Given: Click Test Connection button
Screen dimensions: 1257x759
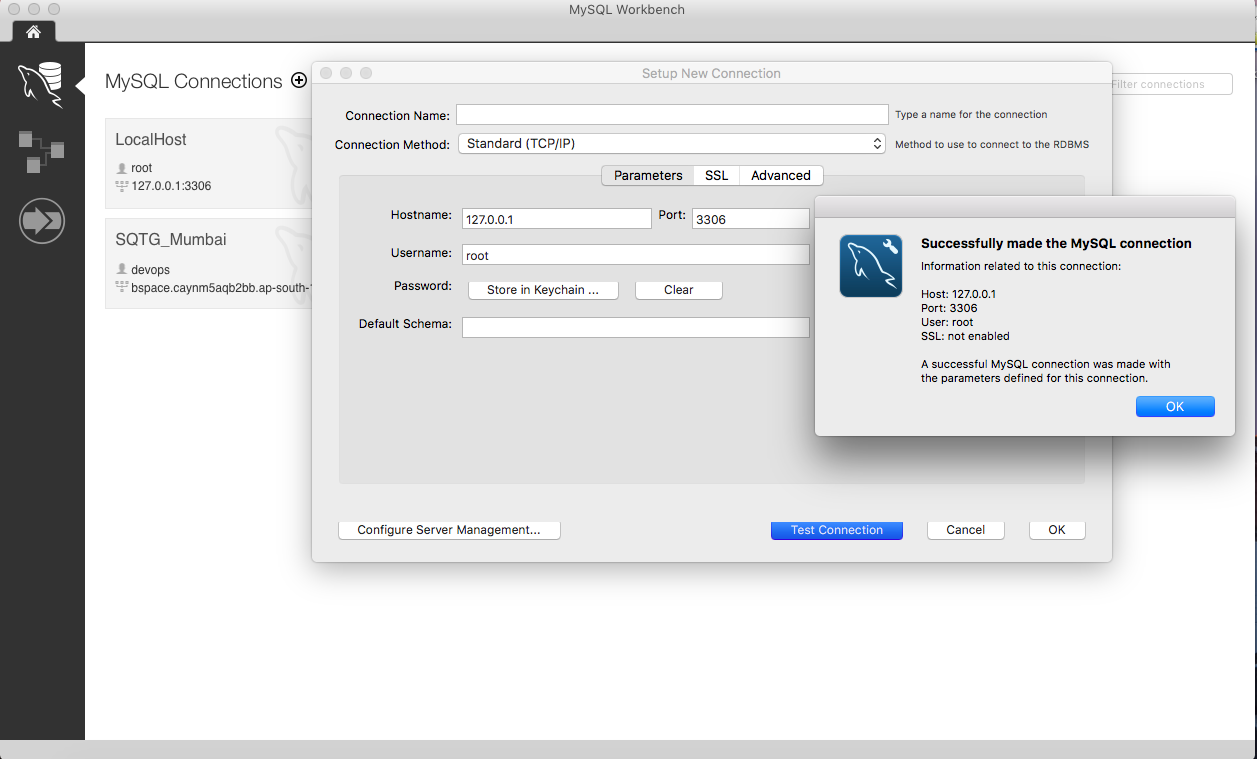Looking at the screenshot, I should tap(837, 530).
